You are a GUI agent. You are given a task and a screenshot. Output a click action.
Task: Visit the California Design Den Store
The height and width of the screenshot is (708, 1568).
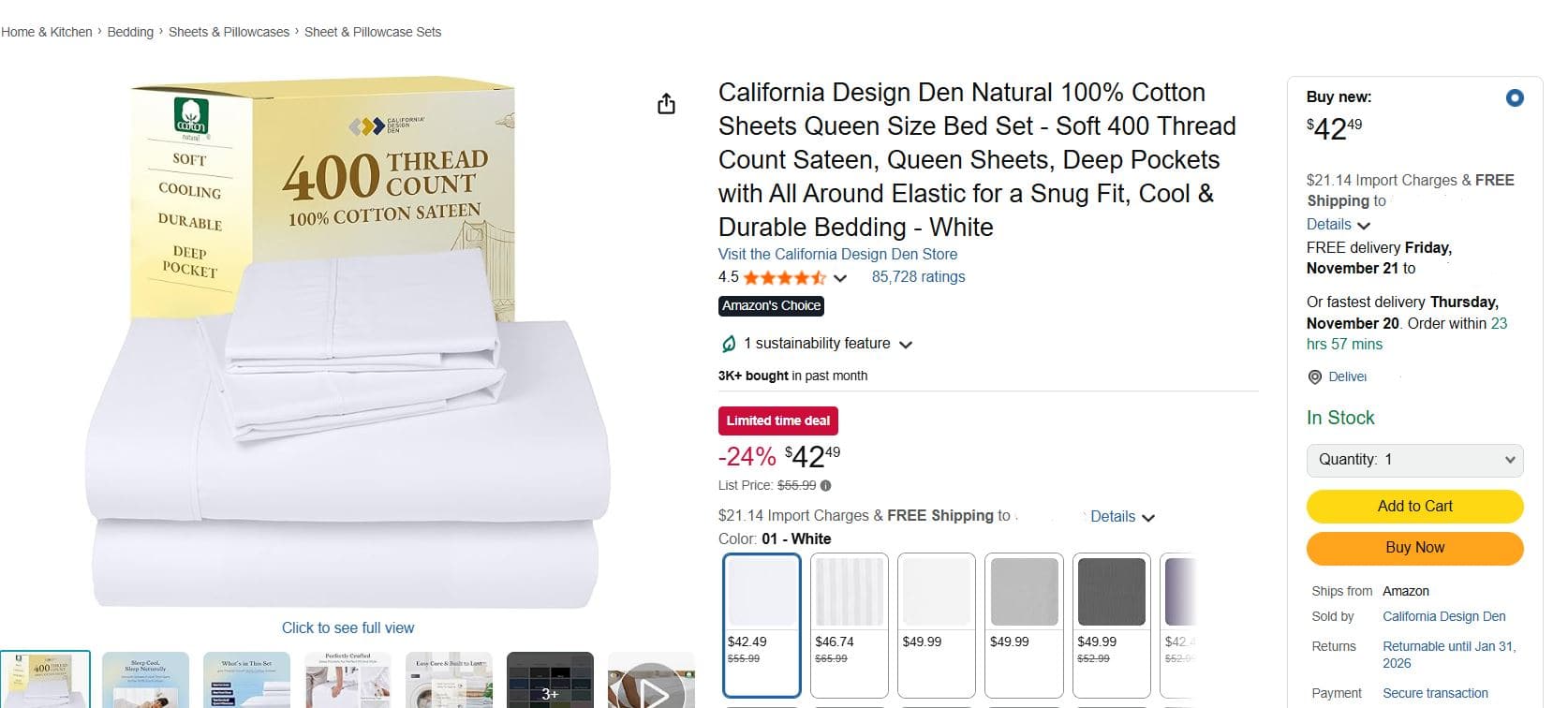837,254
